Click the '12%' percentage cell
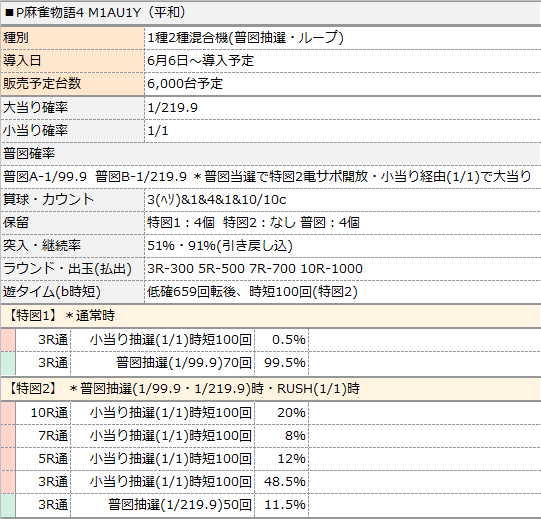Screen dimensions: 541x519 [282, 459]
